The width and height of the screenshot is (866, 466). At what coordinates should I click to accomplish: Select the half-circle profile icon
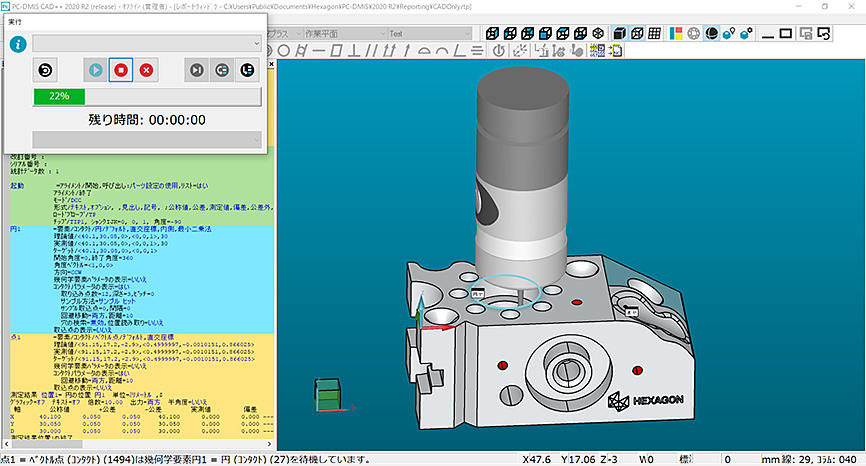(x=424, y=51)
